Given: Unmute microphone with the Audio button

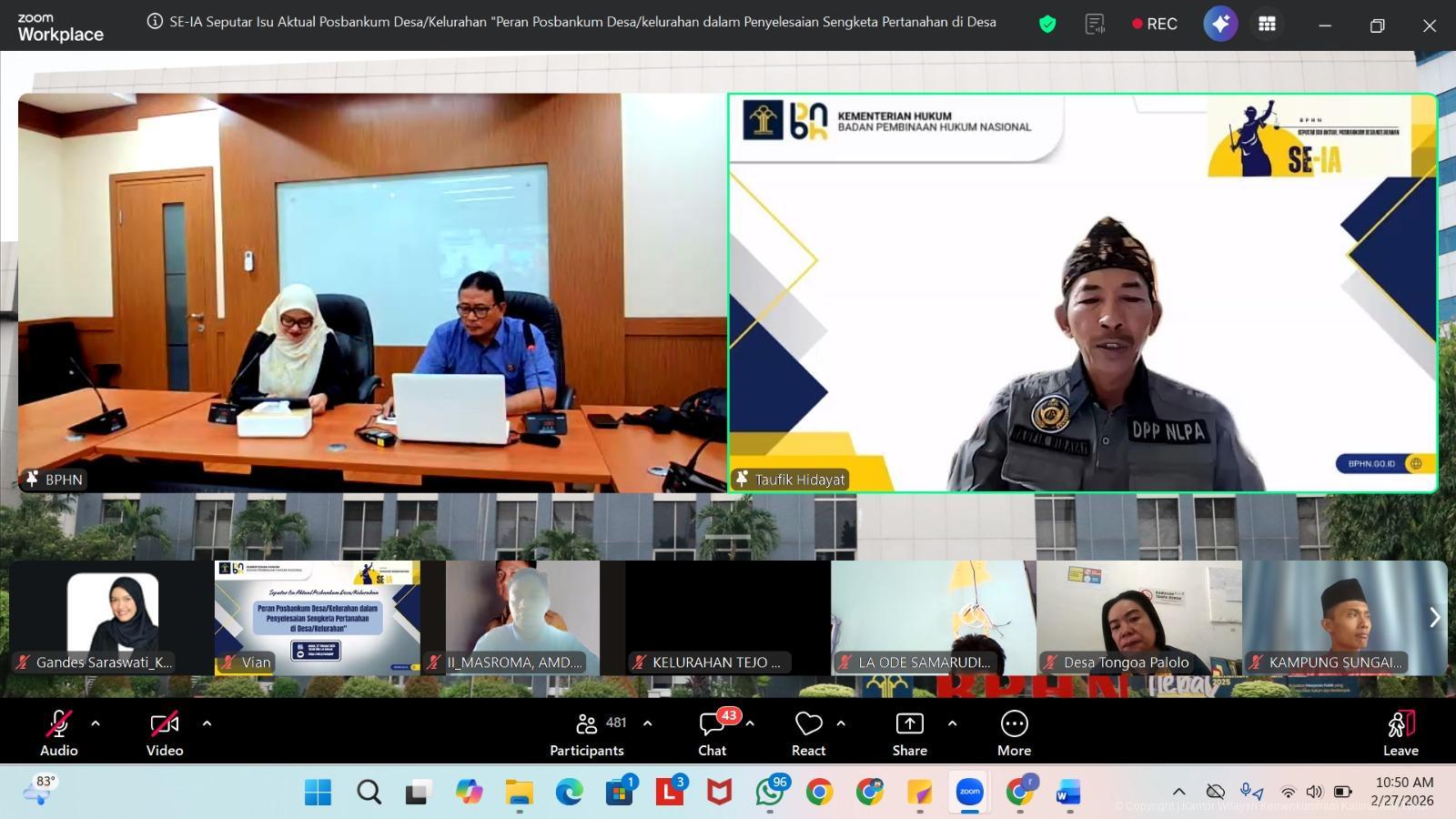Looking at the screenshot, I should click(x=58, y=733).
